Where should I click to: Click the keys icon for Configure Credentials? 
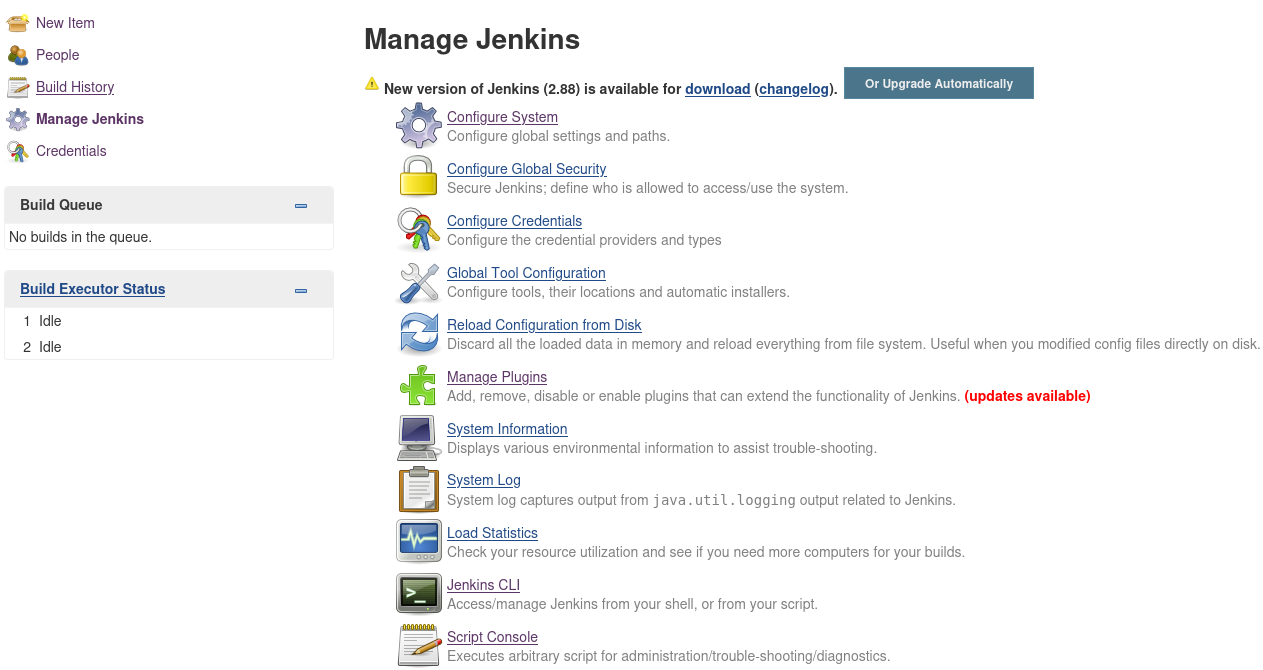pos(418,230)
